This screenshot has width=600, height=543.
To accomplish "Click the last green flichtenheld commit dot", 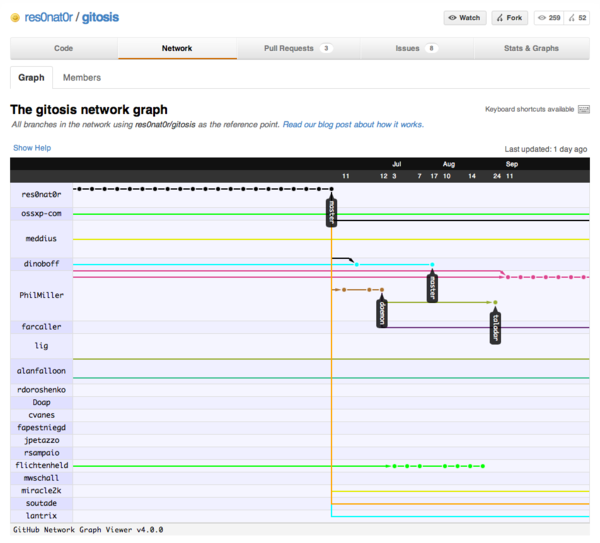I will (x=483, y=466).
